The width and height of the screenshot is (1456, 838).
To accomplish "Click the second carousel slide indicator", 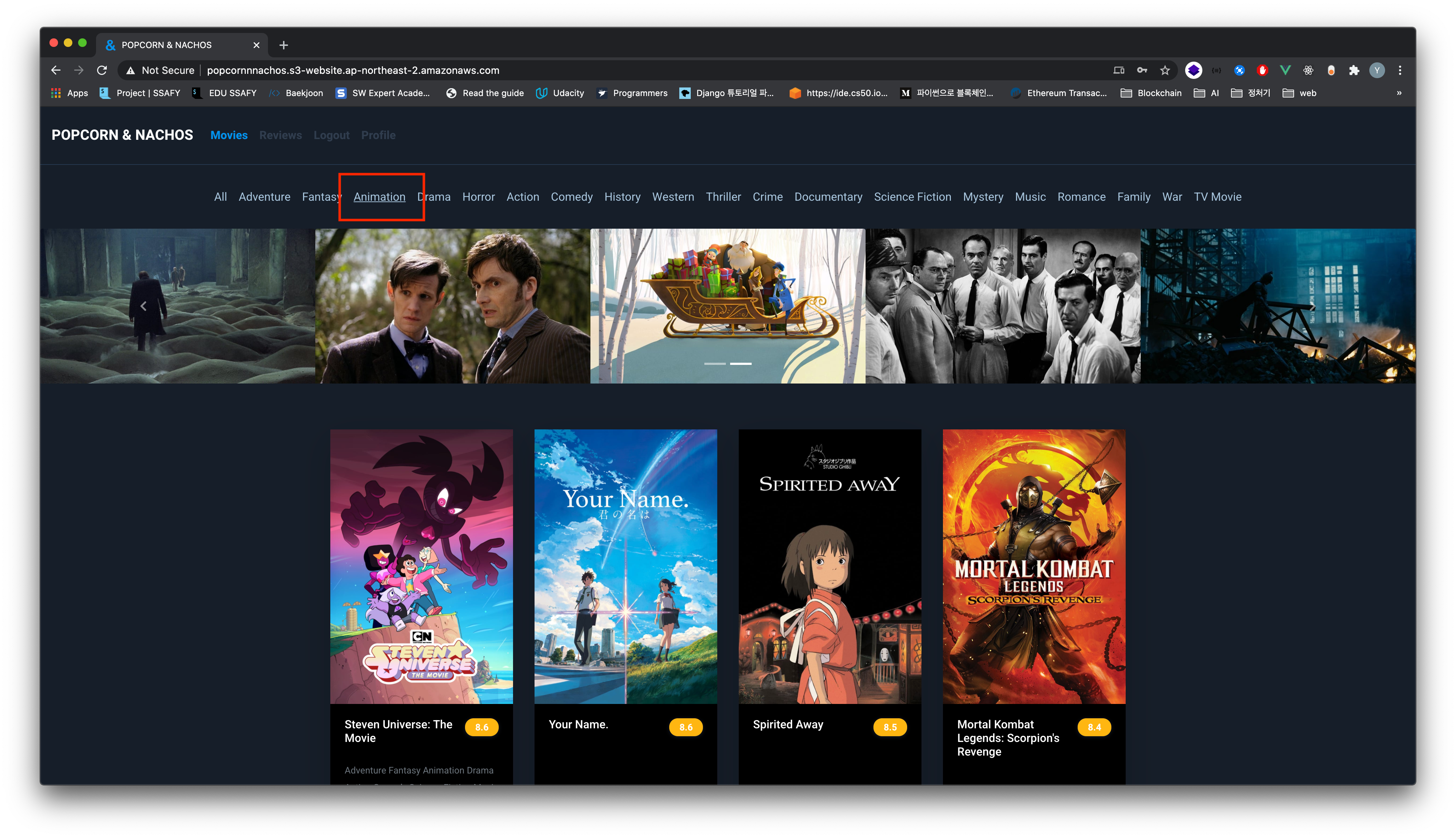I will [x=741, y=364].
